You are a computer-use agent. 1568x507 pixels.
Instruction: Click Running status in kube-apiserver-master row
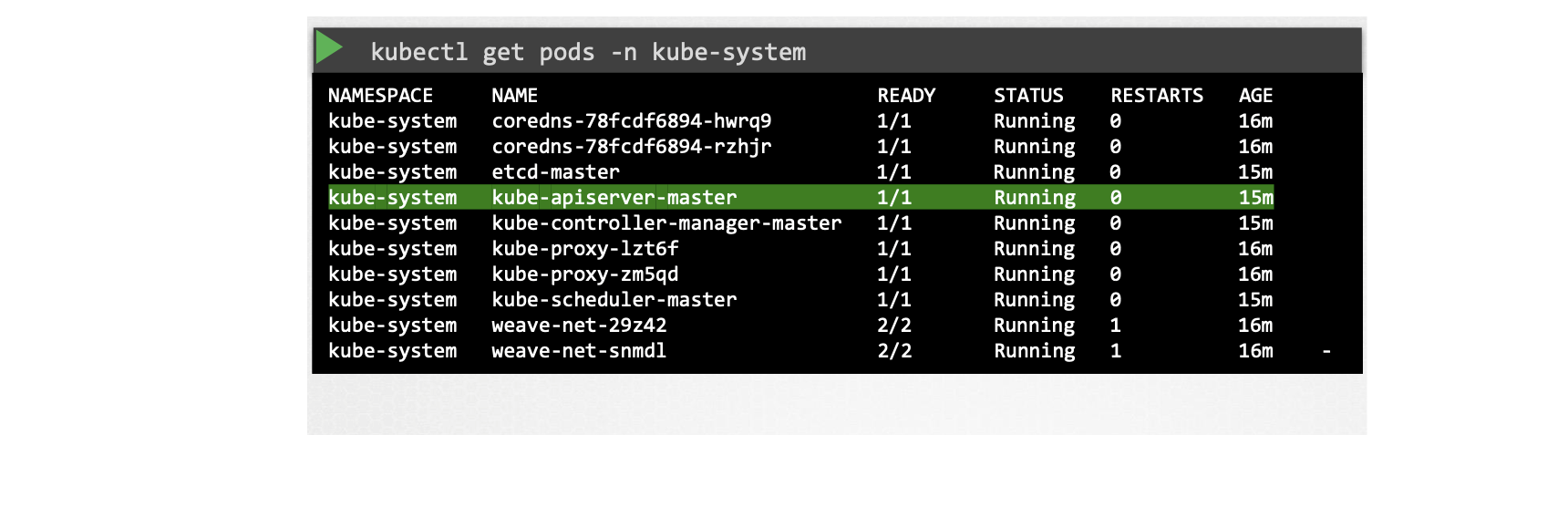pos(1035,198)
